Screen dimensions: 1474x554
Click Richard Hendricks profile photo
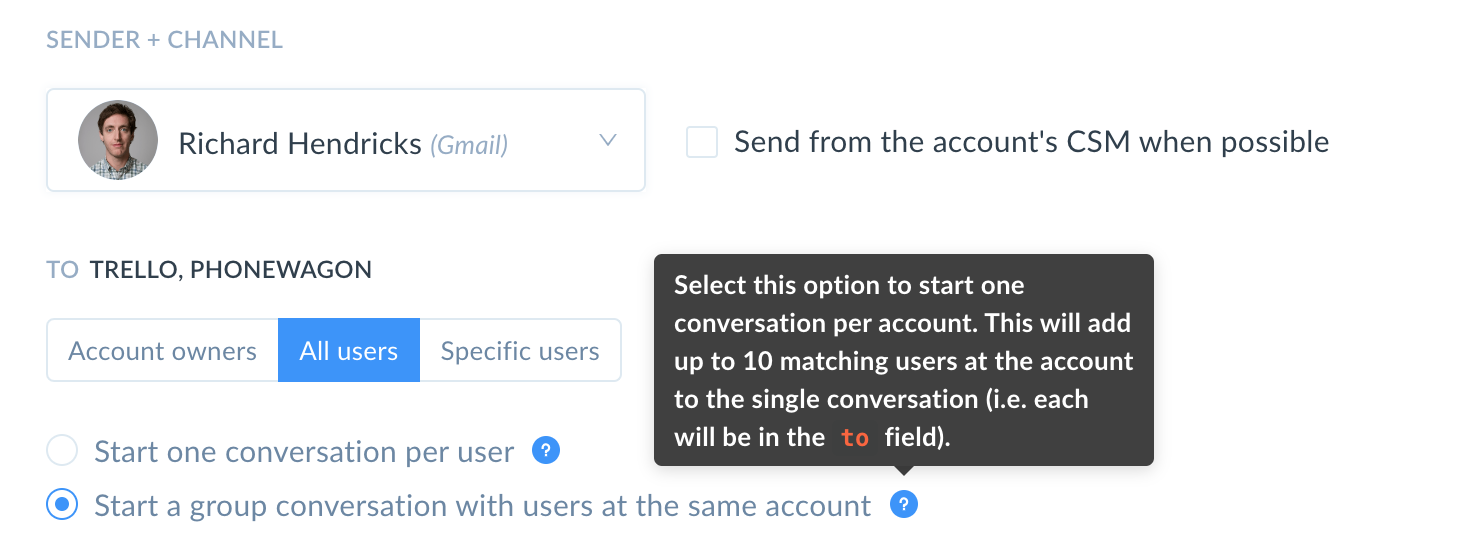118,141
